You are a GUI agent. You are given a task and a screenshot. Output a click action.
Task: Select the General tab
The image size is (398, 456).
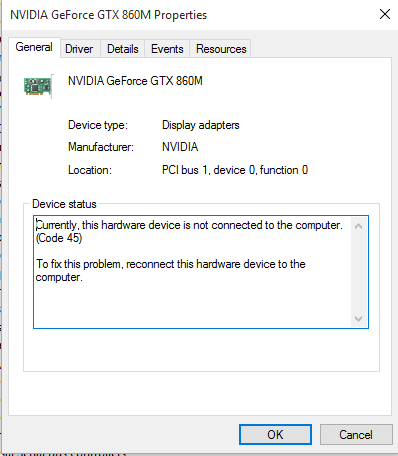(x=34, y=47)
